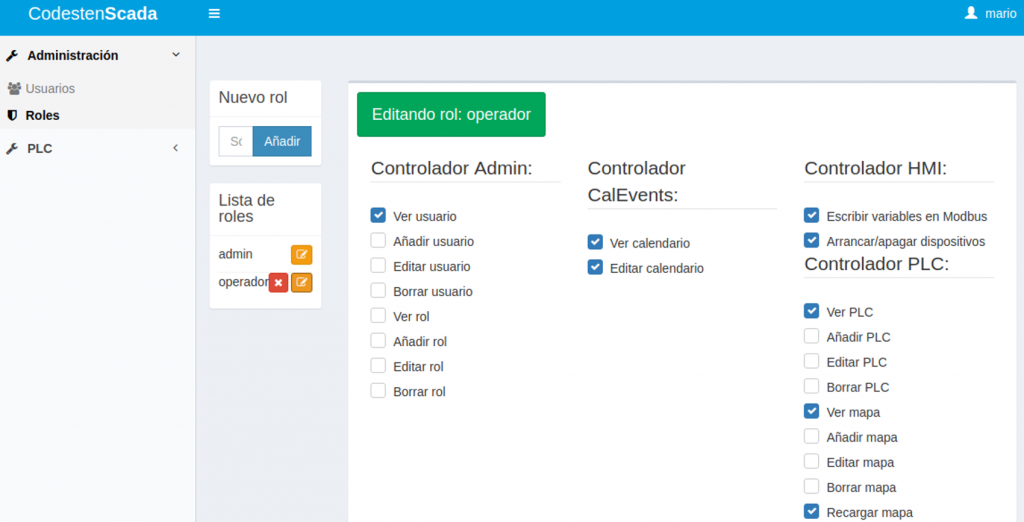Select the Roles sidebar item
1024x522 pixels.
point(42,115)
